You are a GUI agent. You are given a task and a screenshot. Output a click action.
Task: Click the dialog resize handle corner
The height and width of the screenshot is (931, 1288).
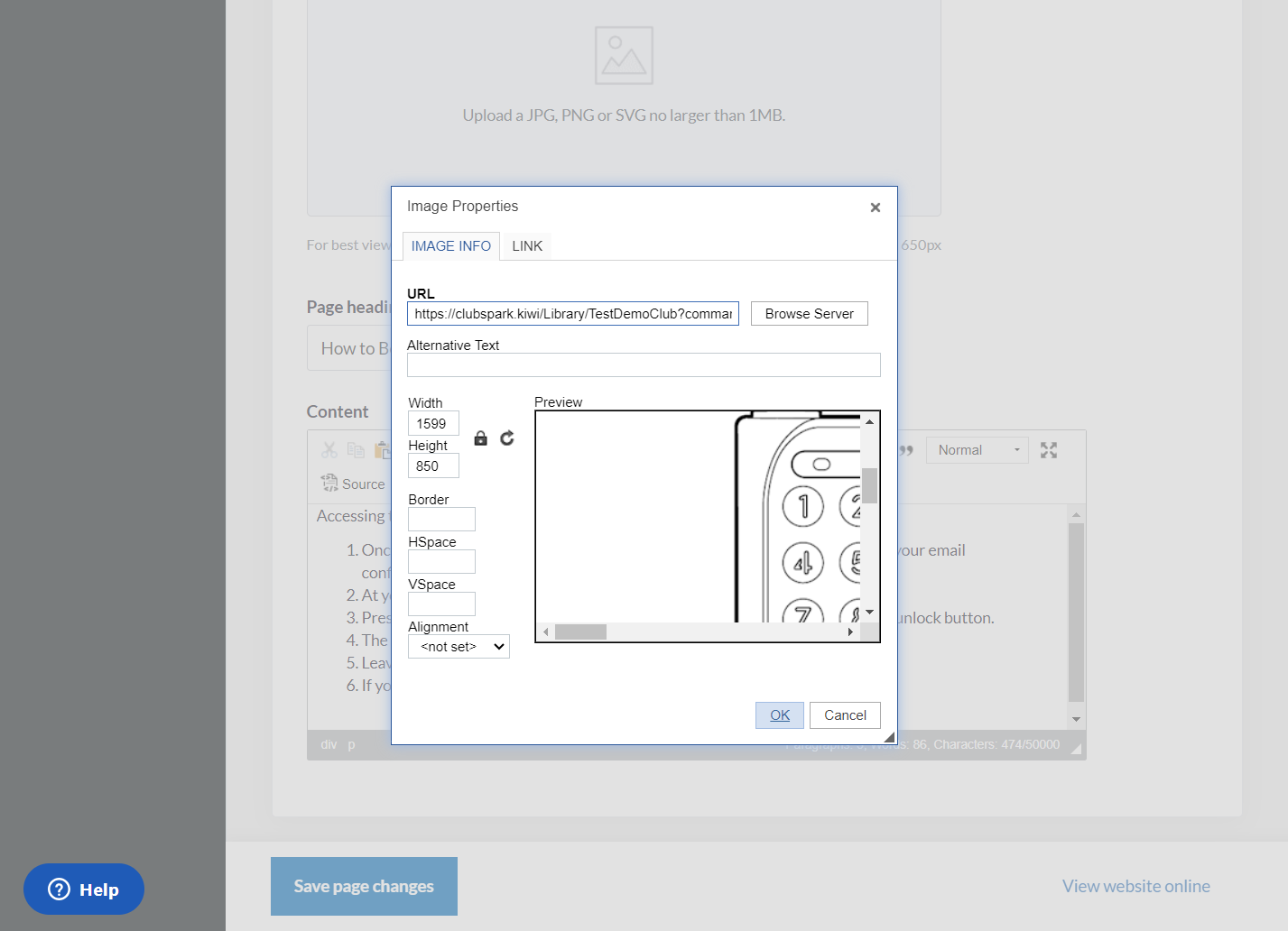coord(889,737)
